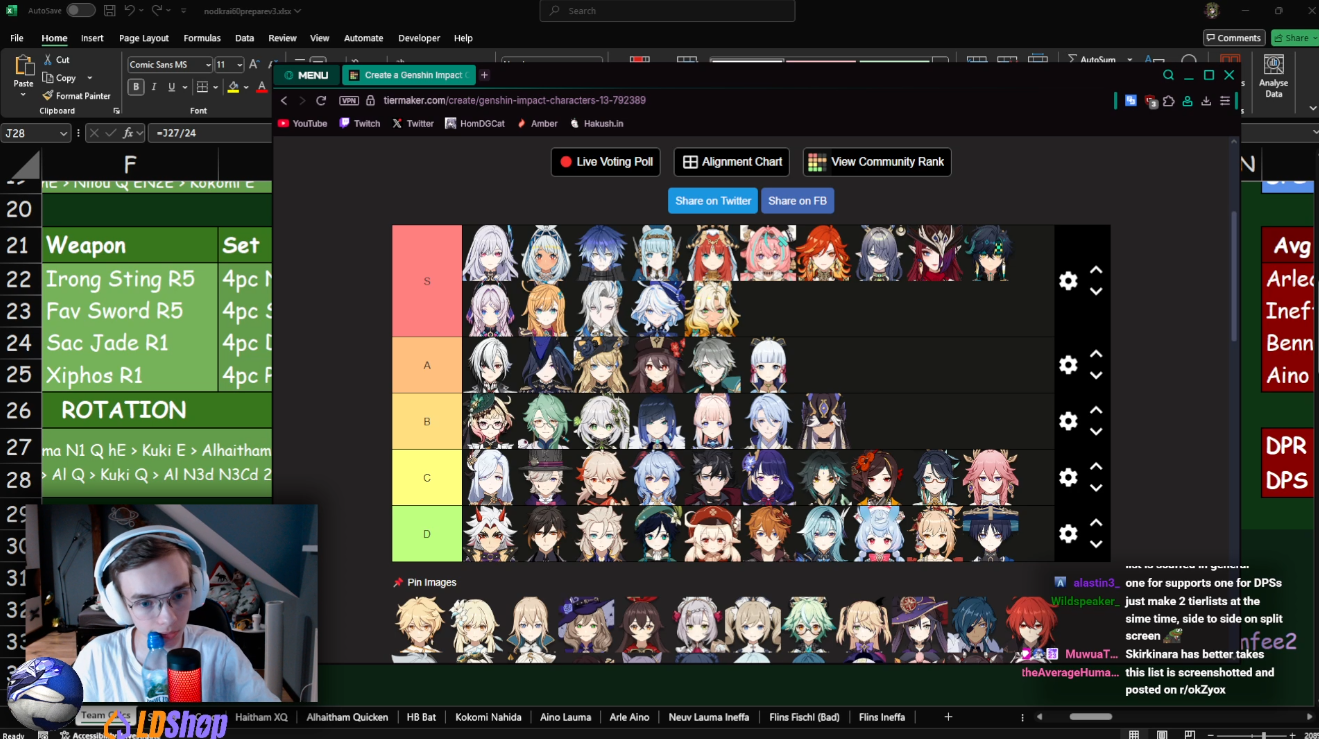1319x739 pixels.
Task: Apply cell borders with the borders icon
Action: 202,87
